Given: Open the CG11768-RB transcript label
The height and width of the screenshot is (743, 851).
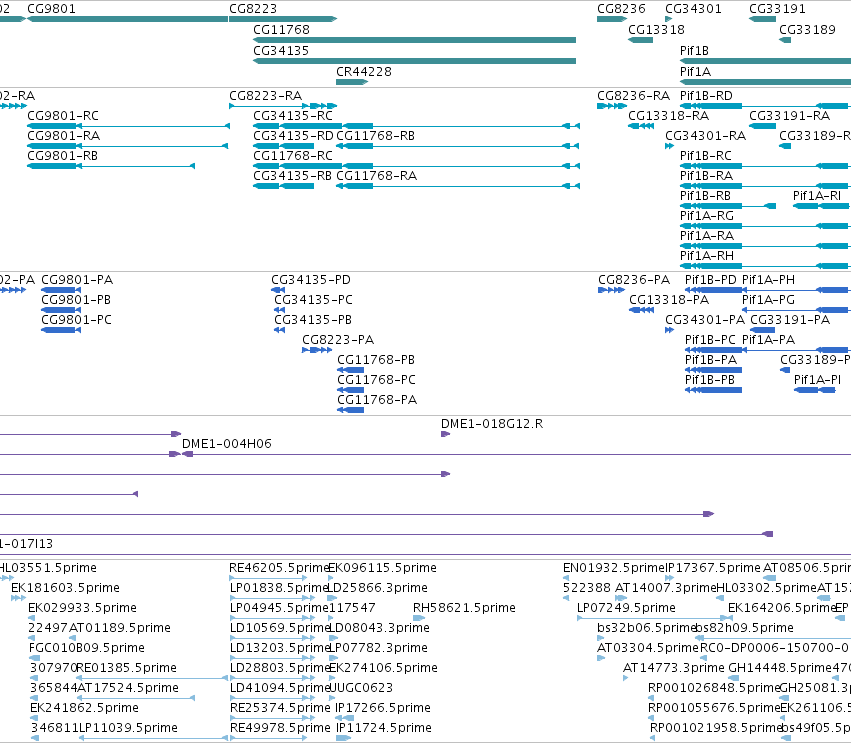Looking at the screenshot, I should [376, 136].
